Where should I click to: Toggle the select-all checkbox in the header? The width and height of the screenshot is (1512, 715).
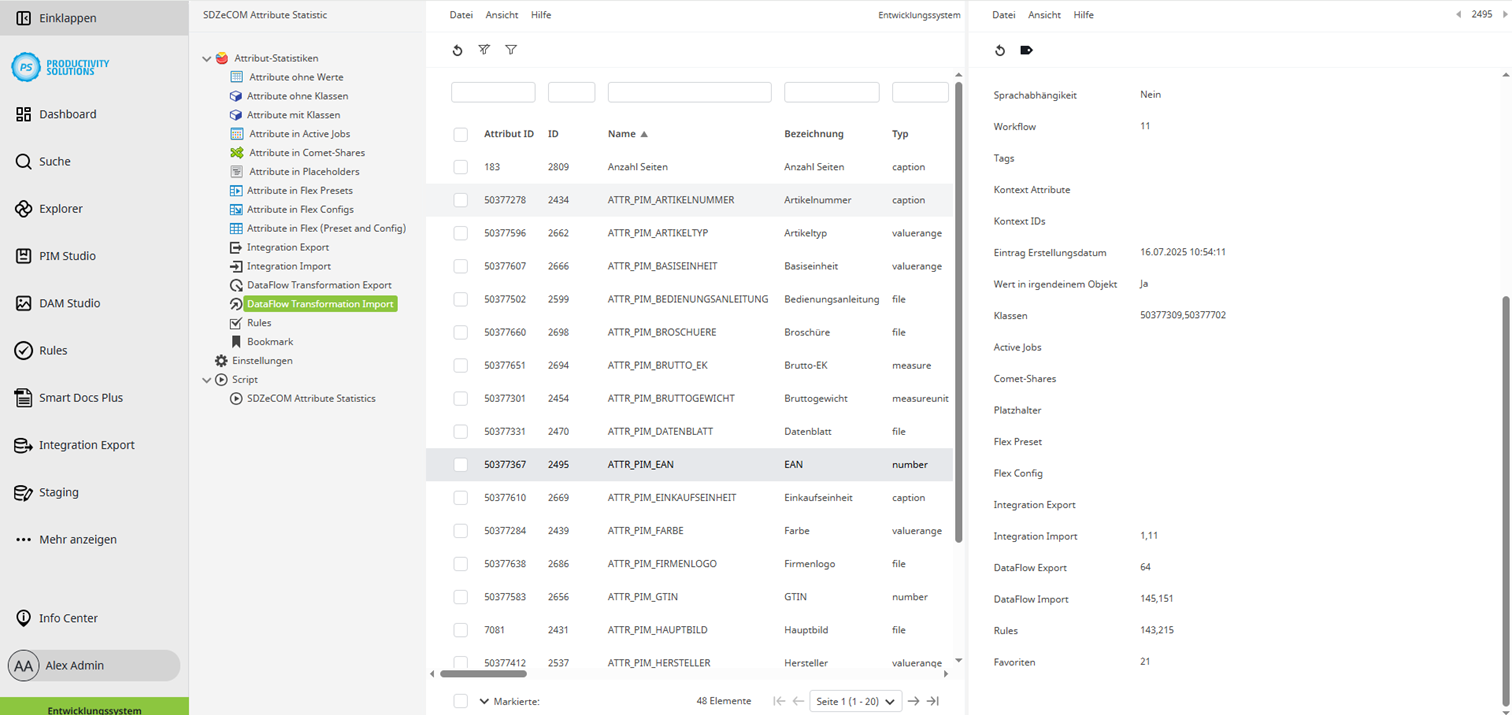[461, 133]
